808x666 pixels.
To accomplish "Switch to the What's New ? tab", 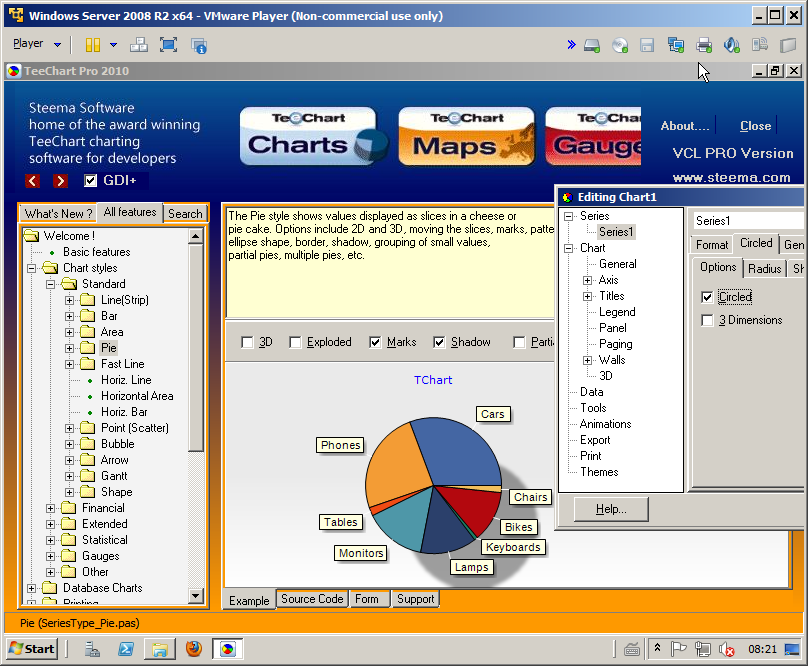I will pyautogui.click(x=58, y=213).
